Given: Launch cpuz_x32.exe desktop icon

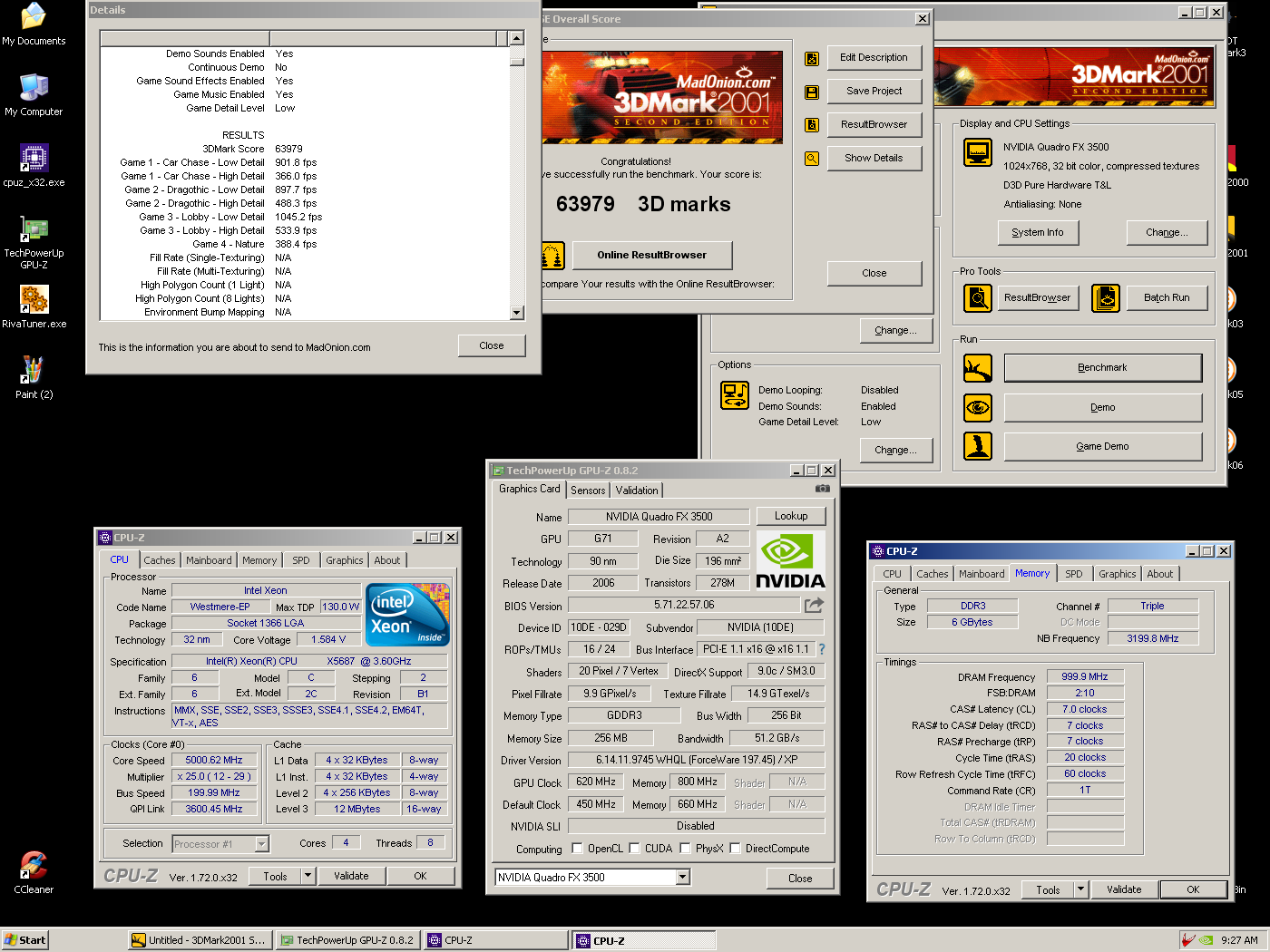Looking at the screenshot, I should click(x=34, y=166).
